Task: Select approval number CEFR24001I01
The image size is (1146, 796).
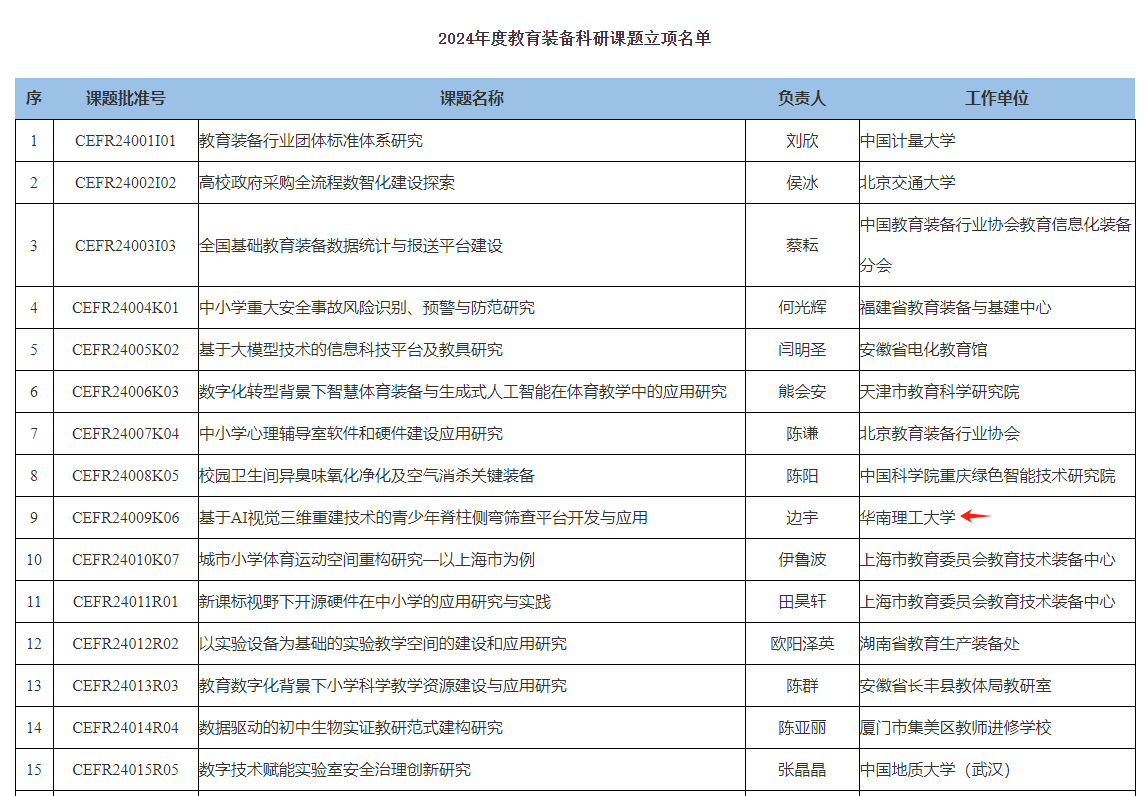Action: 125,141
